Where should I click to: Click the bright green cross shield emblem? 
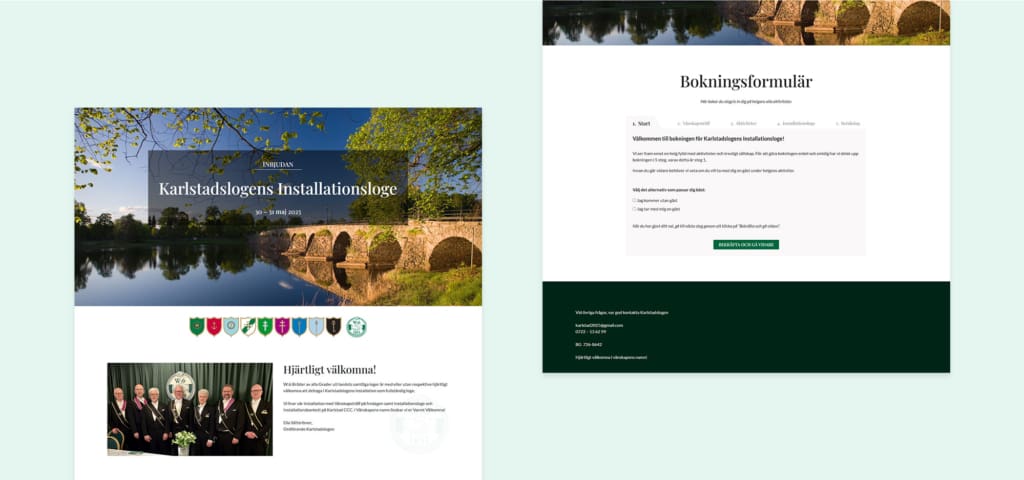(x=265, y=326)
